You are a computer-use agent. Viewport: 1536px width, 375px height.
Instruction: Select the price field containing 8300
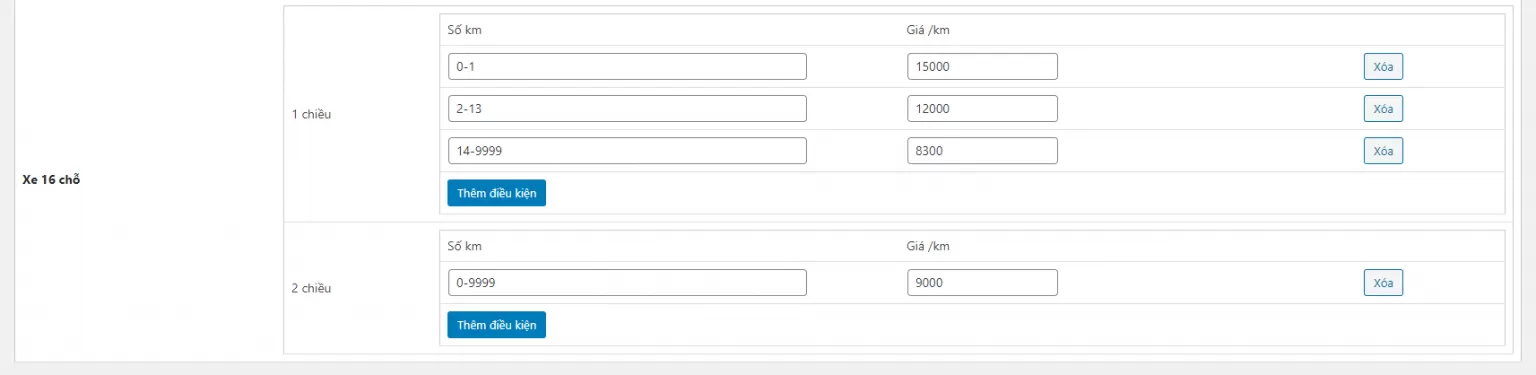pos(983,151)
